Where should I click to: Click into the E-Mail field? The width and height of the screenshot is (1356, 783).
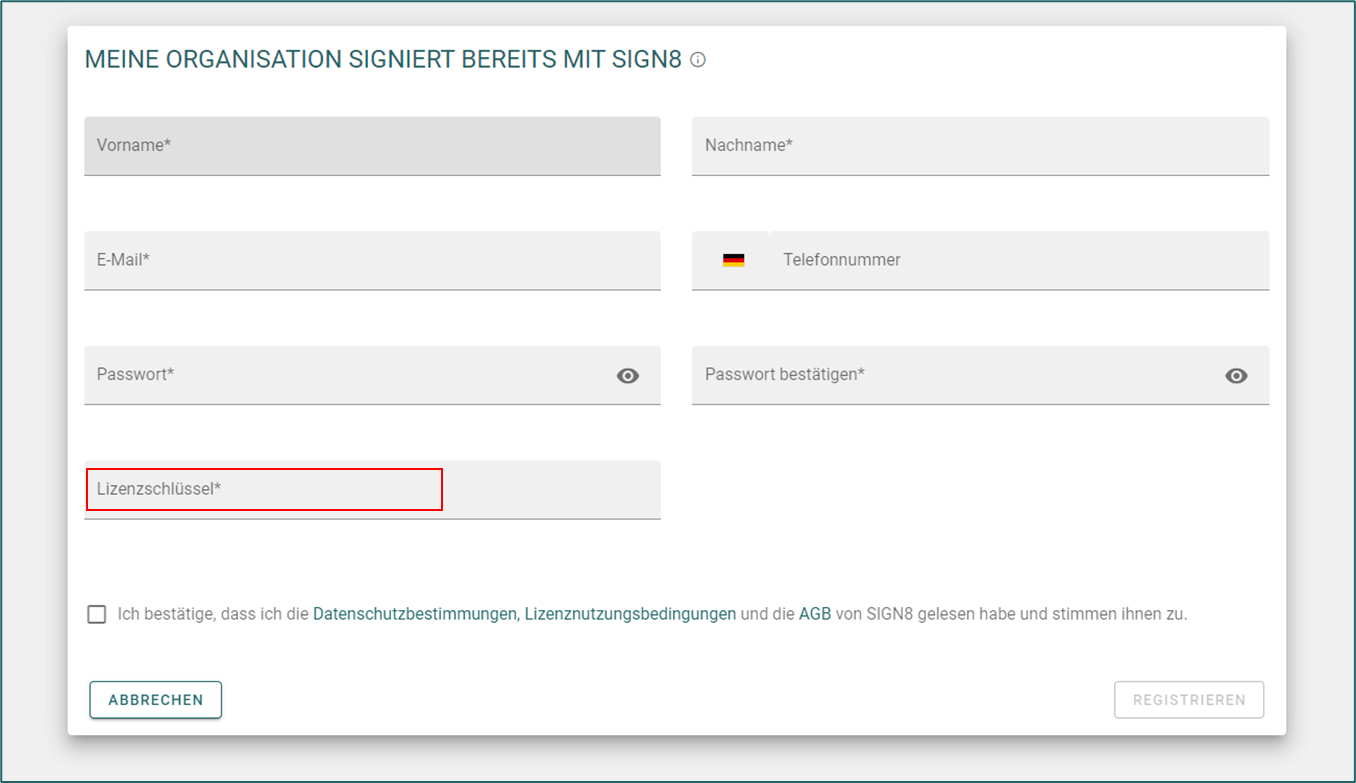point(372,261)
